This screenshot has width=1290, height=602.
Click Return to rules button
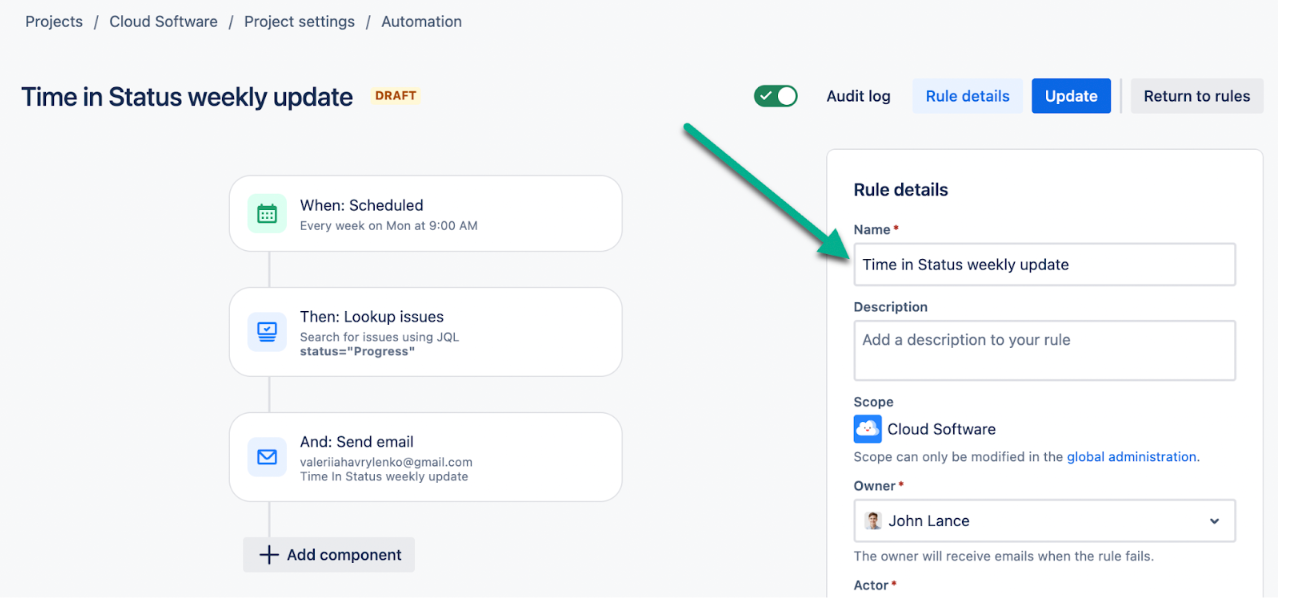coord(1196,96)
